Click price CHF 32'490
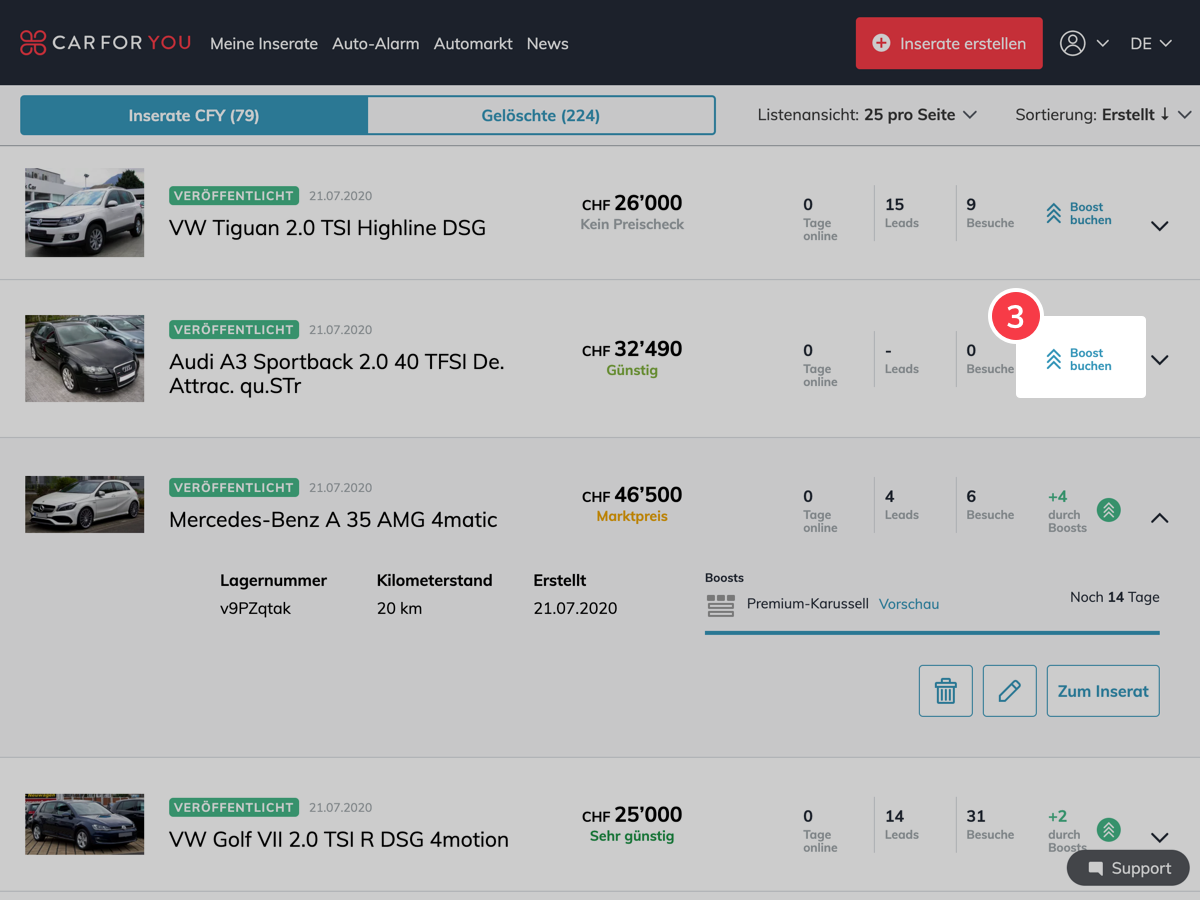The image size is (1200, 900). [632, 350]
